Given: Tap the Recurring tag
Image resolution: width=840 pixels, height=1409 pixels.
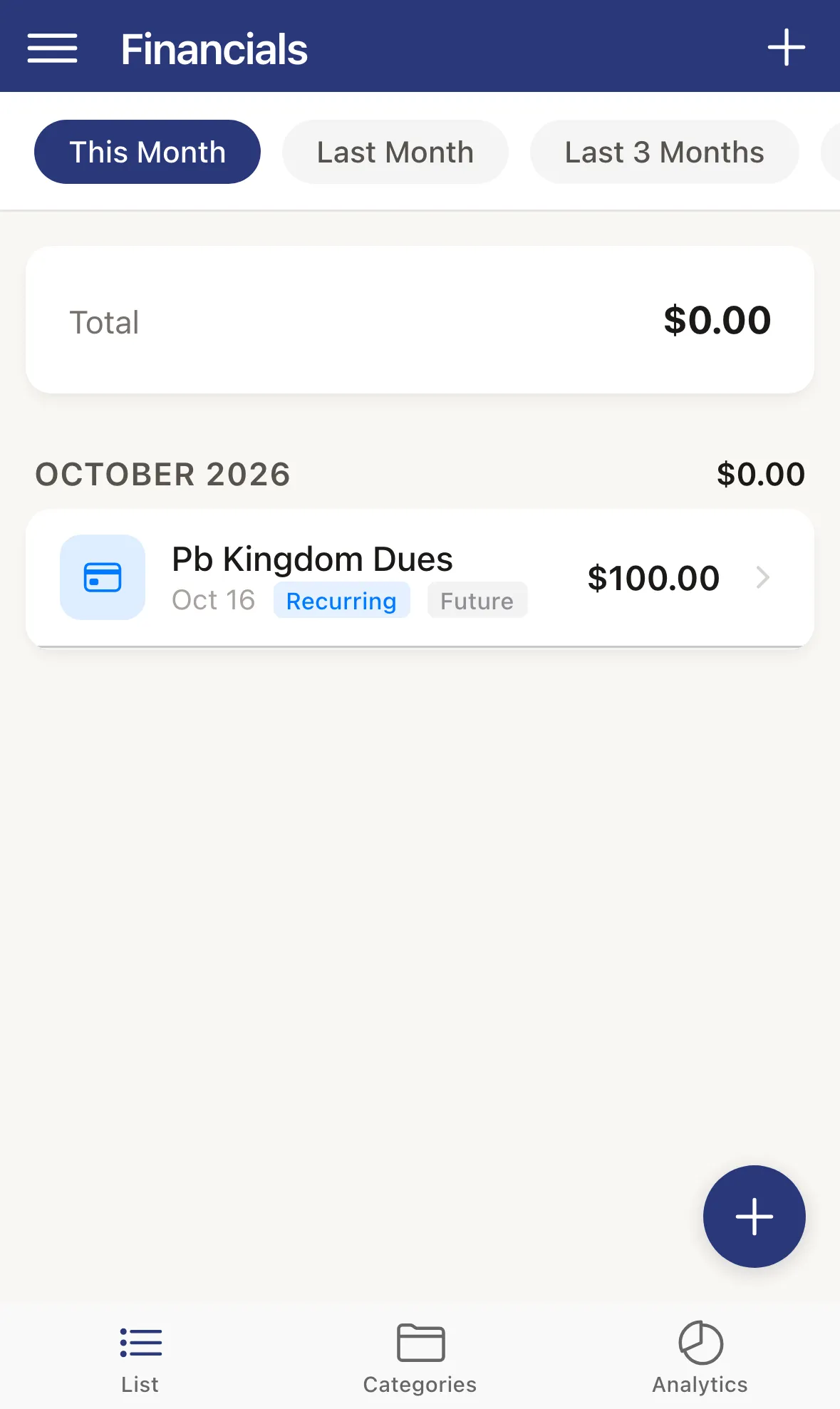Looking at the screenshot, I should tap(341, 600).
